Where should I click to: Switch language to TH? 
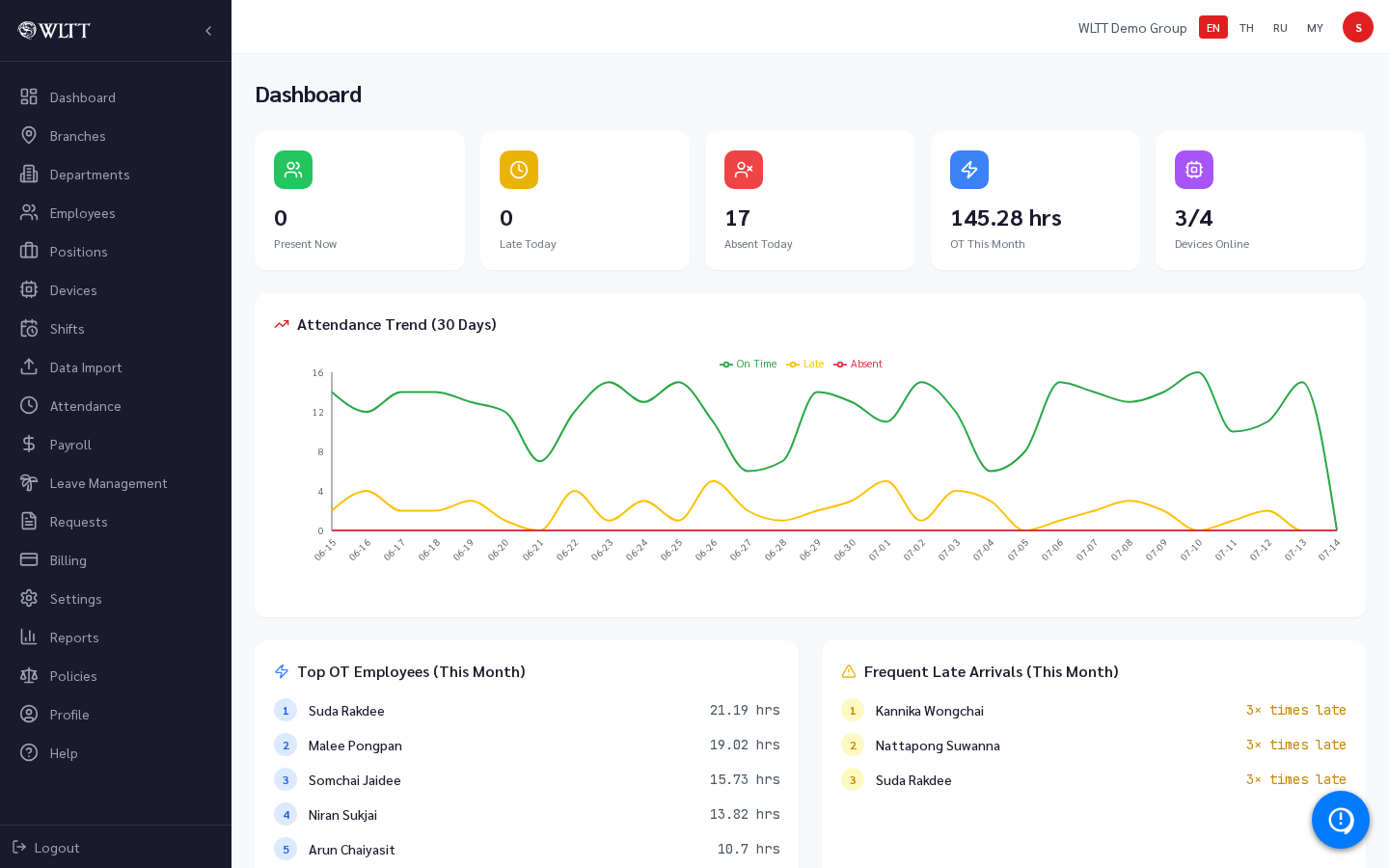[1246, 27]
